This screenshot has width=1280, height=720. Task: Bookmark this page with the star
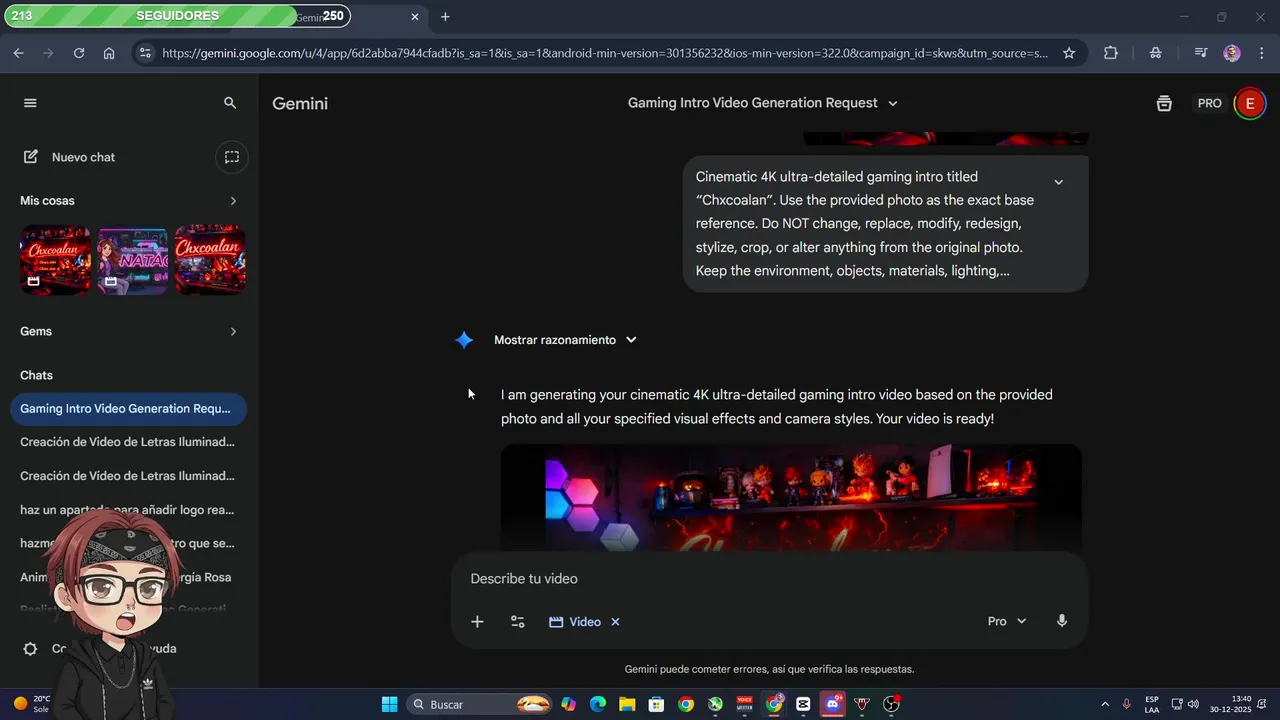click(x=1069, y=53)
